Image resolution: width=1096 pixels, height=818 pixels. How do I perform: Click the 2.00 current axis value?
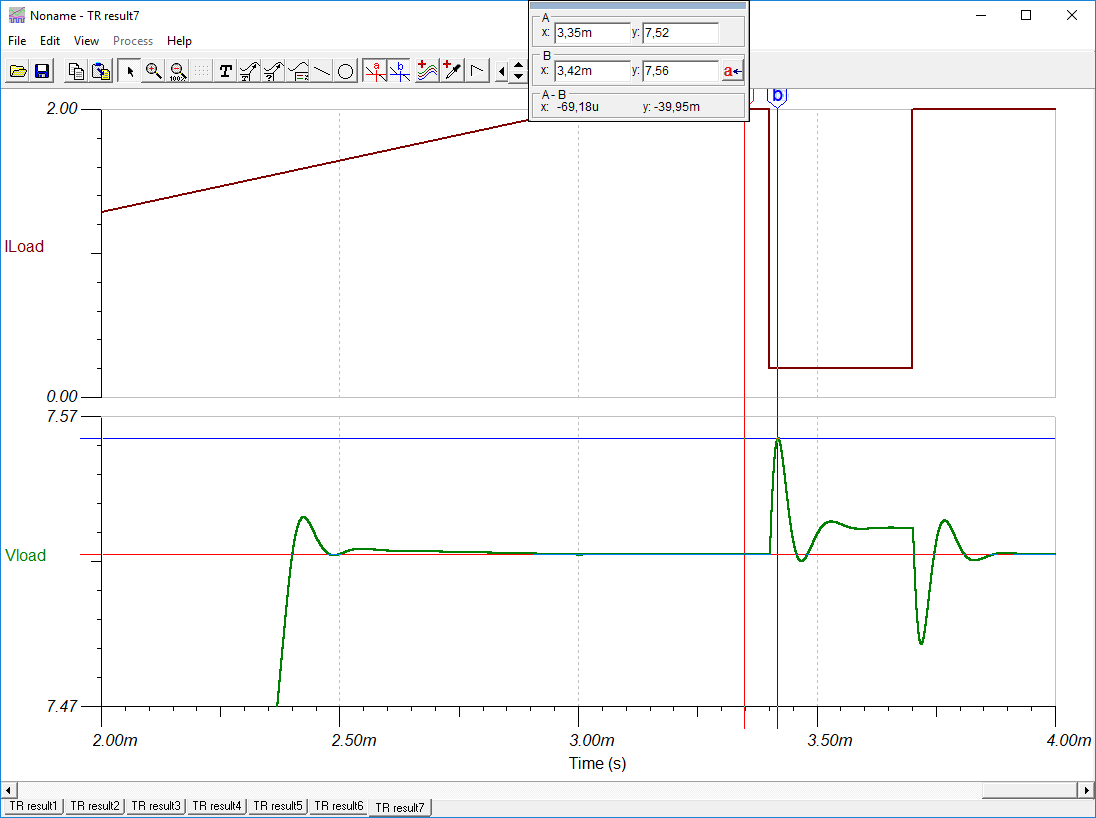62,109
